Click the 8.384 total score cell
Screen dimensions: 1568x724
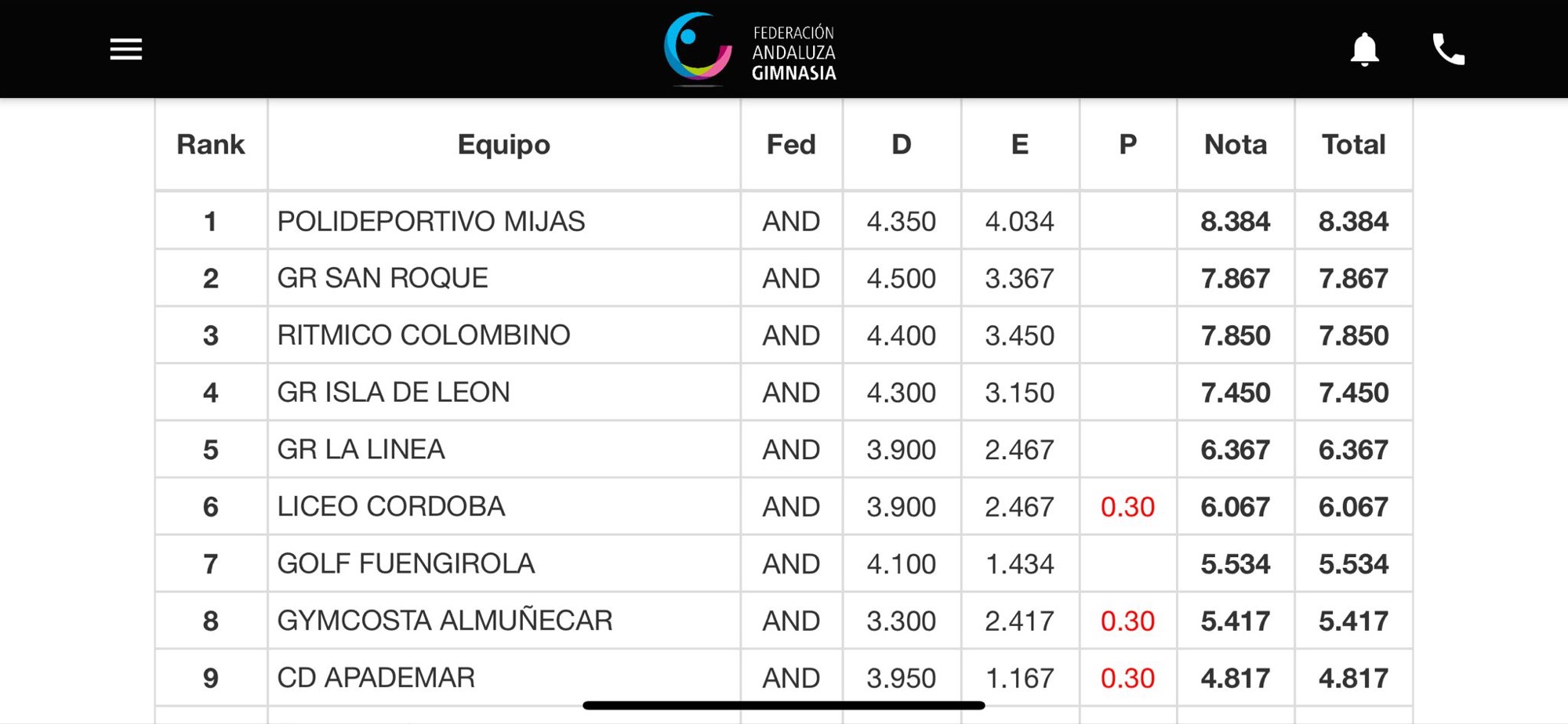(1353, 222)
